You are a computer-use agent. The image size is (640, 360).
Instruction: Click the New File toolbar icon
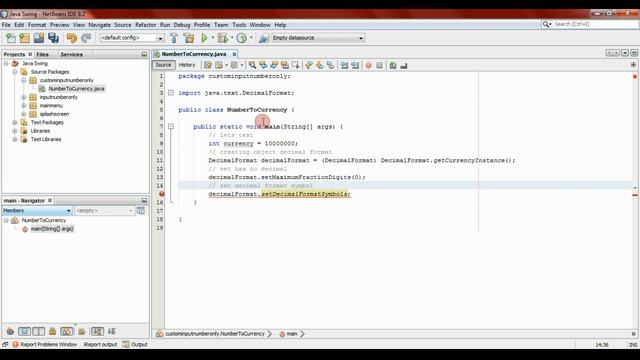click(11, 38)
